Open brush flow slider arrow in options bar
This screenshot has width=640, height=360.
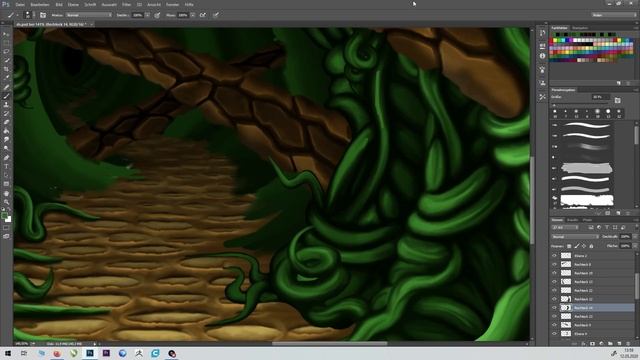coord(192,15)
